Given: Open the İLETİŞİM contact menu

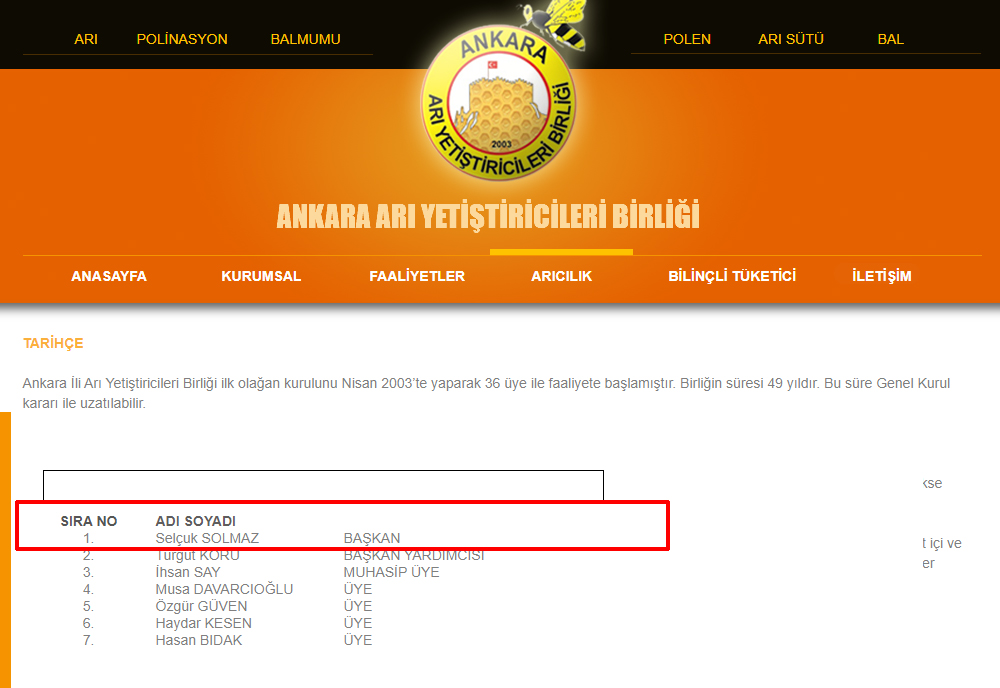Looking at the screenshot, I should [881, 276].
